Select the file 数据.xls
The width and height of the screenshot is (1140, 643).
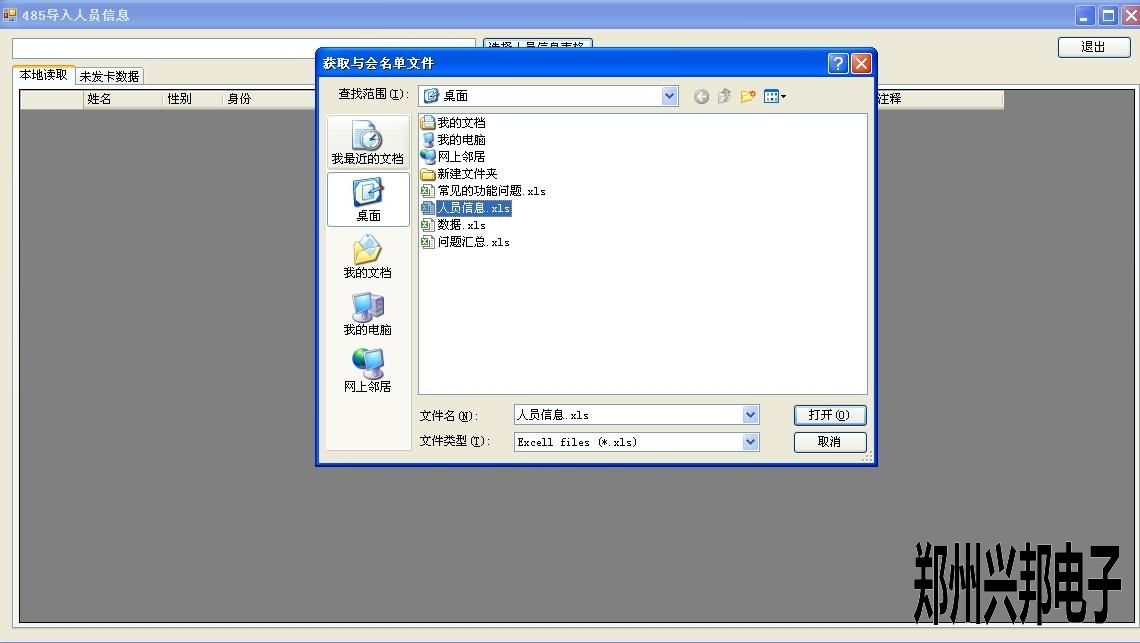(461, 225)
